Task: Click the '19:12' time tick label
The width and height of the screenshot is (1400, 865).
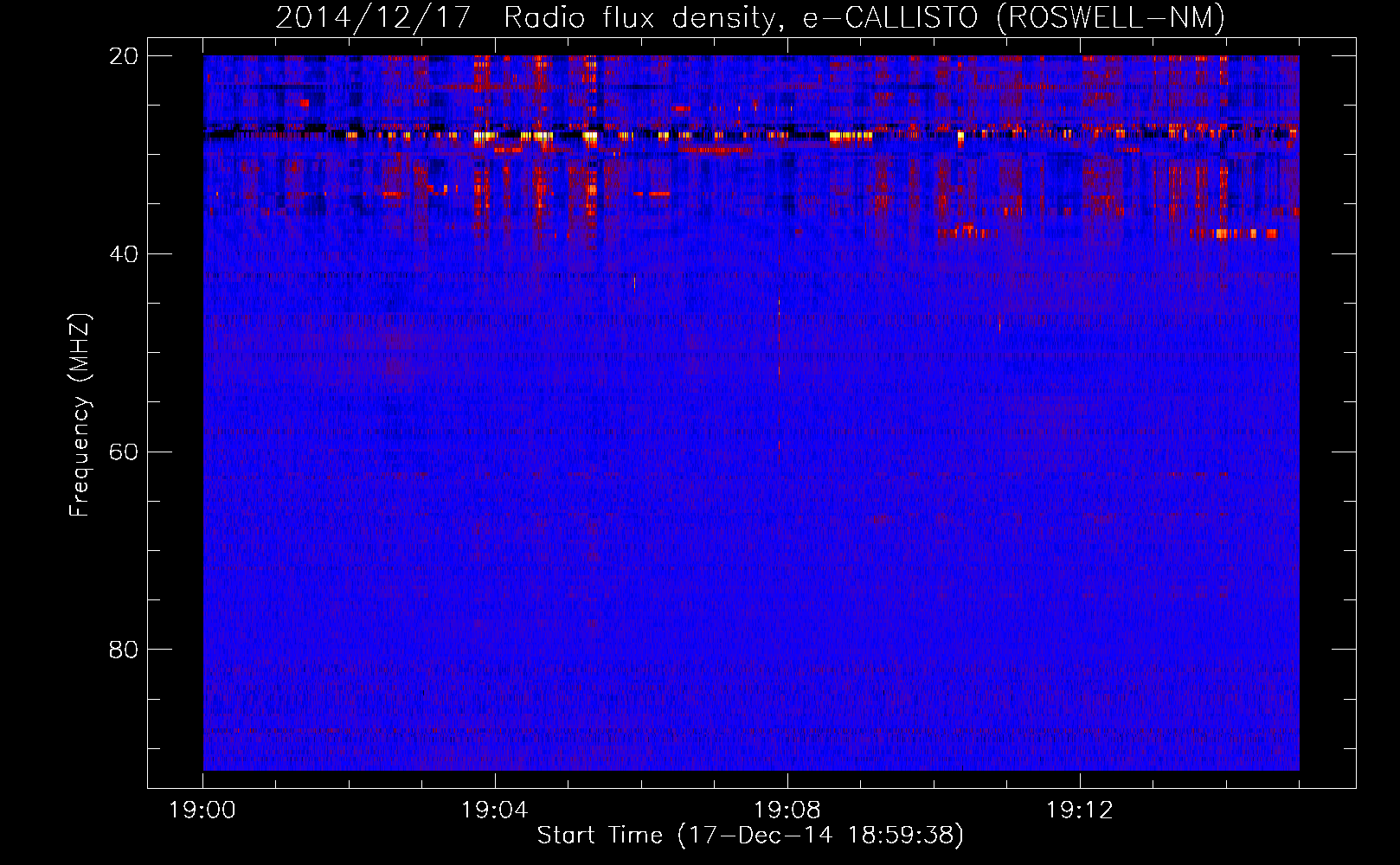Action: 1079,811
